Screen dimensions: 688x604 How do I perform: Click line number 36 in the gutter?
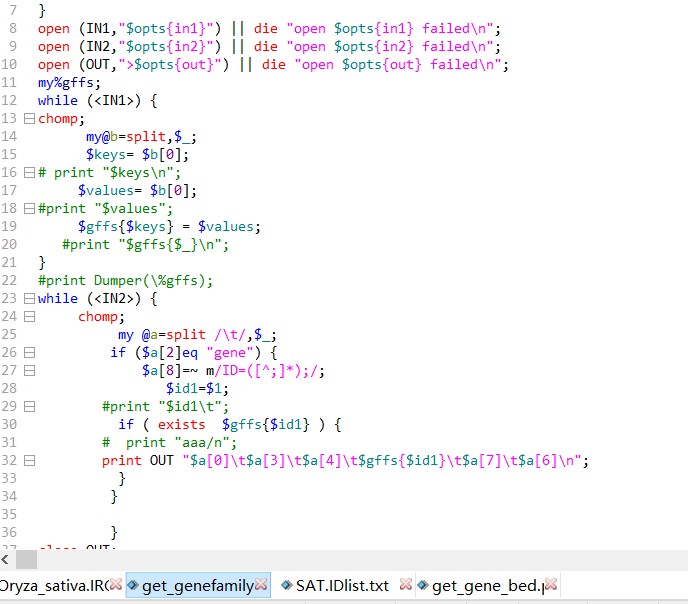[9, 532]
